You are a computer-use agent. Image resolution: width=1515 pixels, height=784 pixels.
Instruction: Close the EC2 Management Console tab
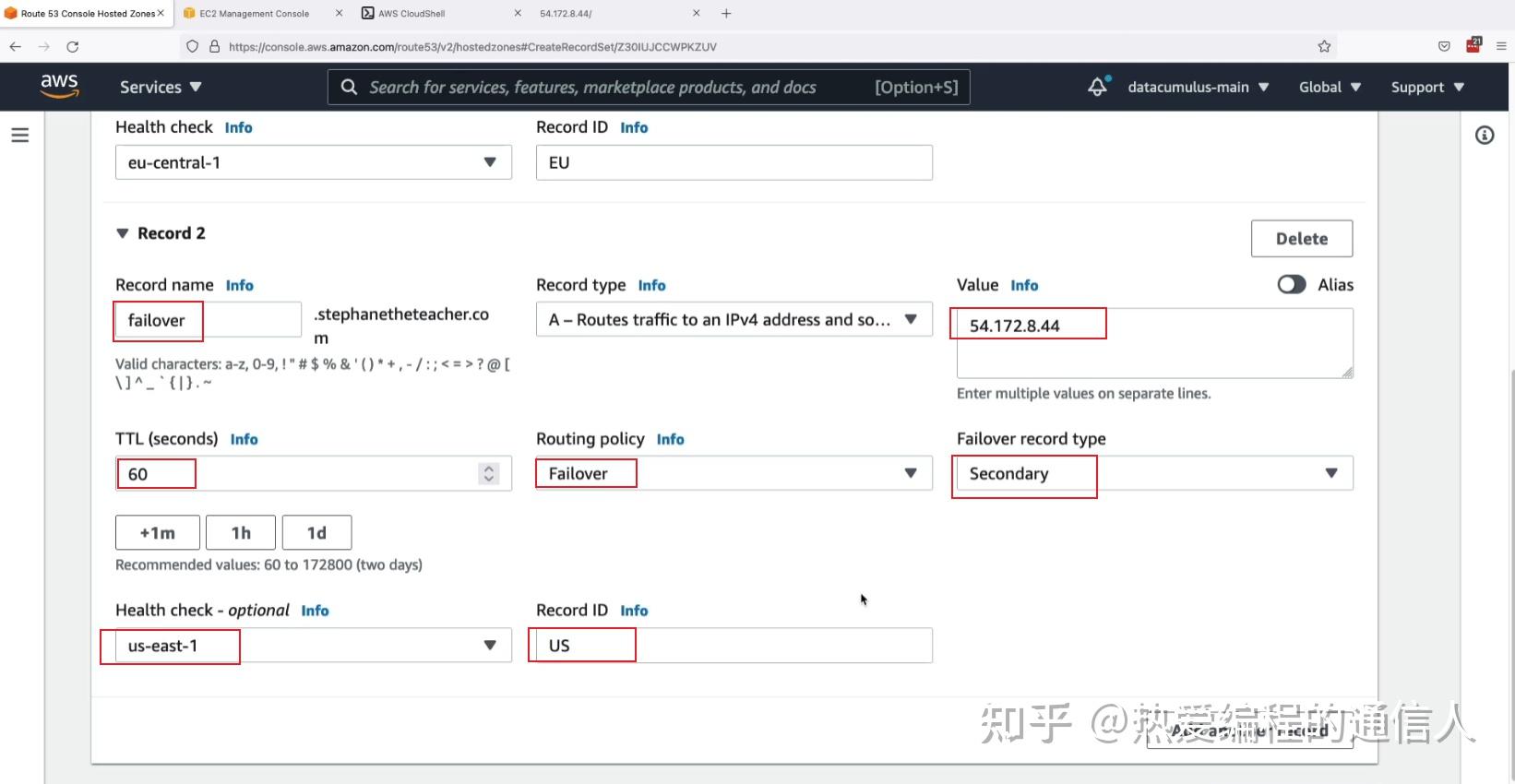[339, 13]
